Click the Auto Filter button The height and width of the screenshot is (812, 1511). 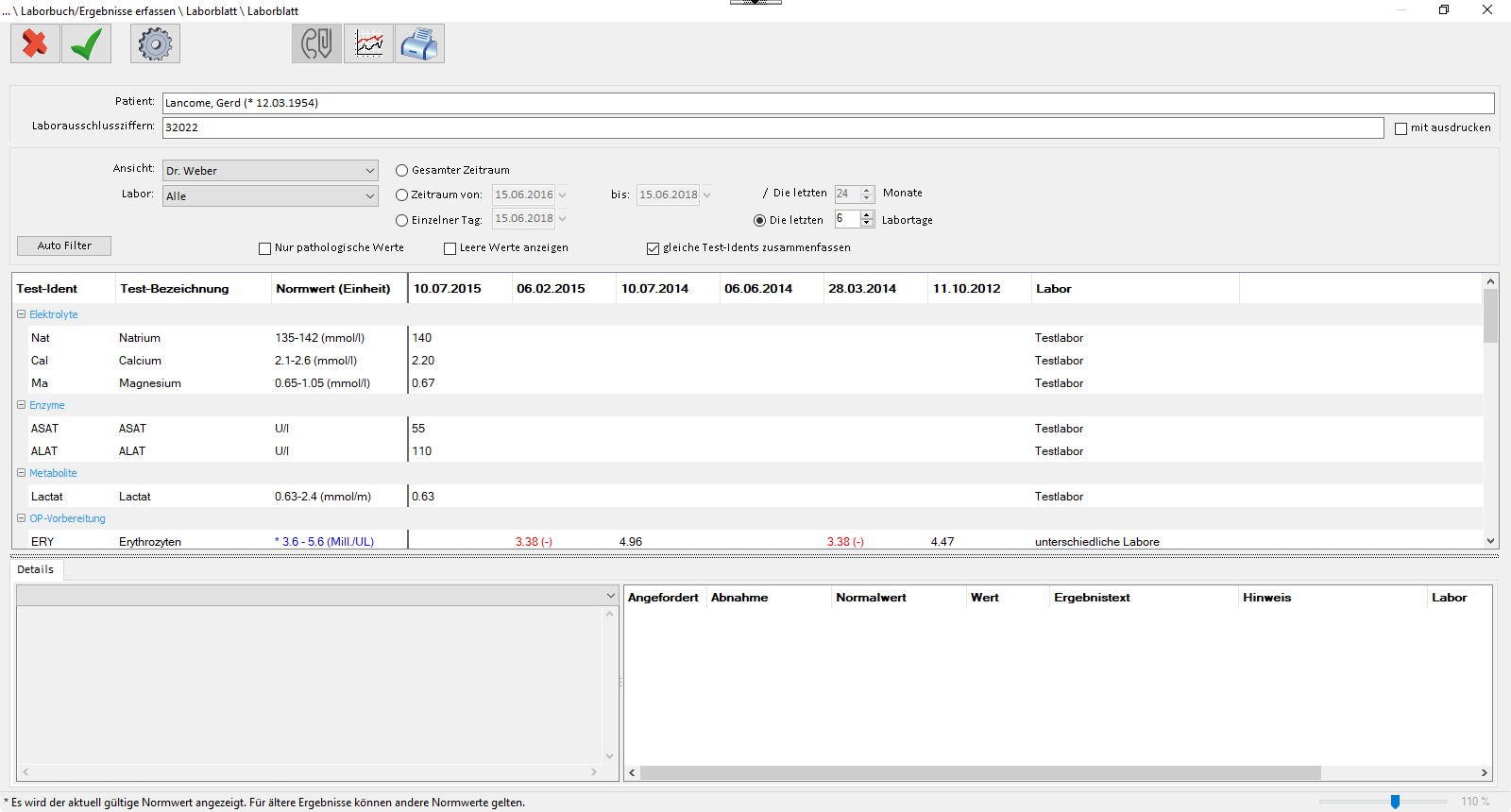click(64, 245)
